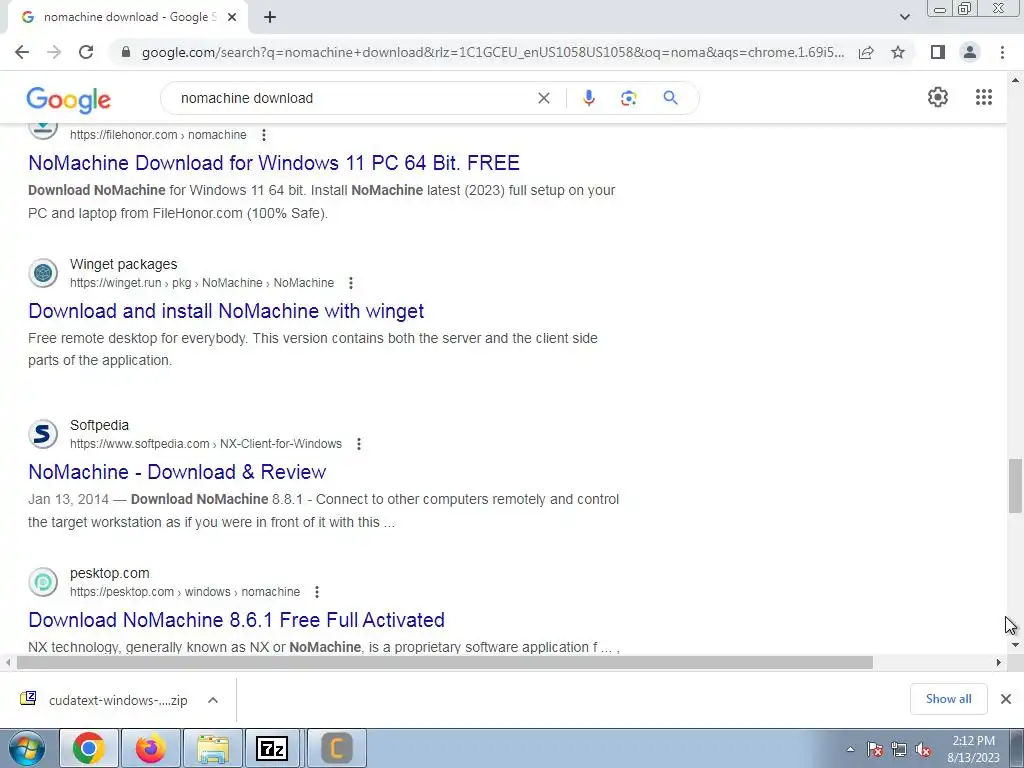Click the Winget packages site favicon
Viewport: 1024px width, 768px height.
pyautogui.click(x=43, y=273)
